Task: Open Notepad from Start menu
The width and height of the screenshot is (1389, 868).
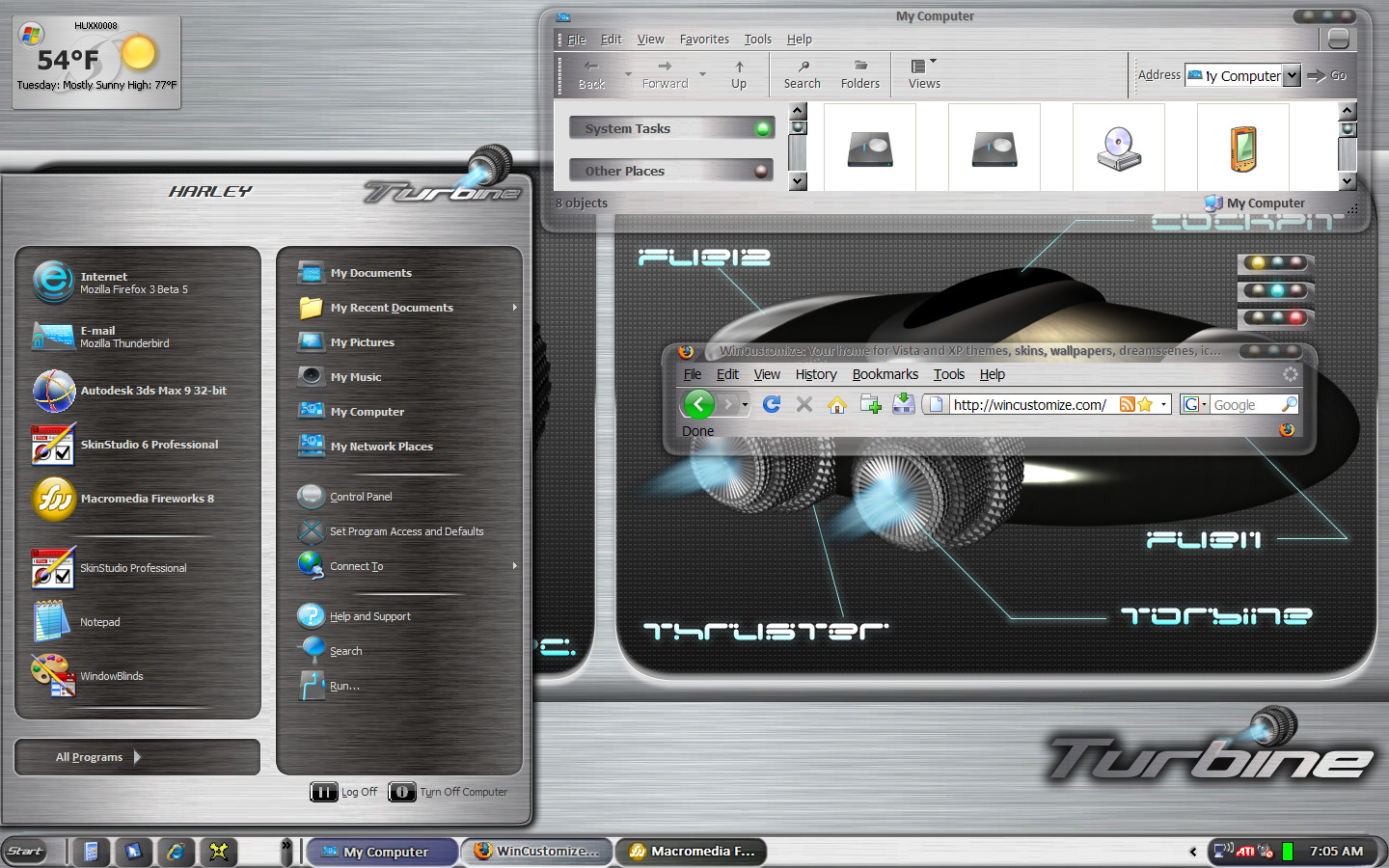Action: [138, 622]
